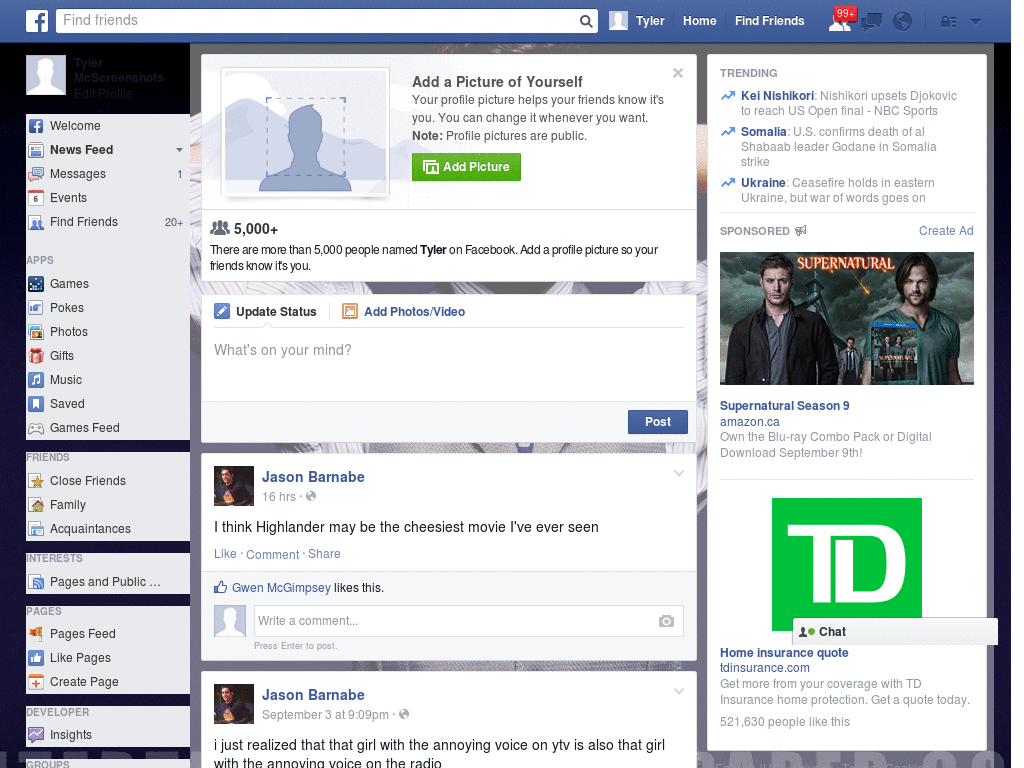Open the Kei Nishikori trending topic
Image resolution: width=1024 pixels, height=768 pixels.
click(777, 96)
